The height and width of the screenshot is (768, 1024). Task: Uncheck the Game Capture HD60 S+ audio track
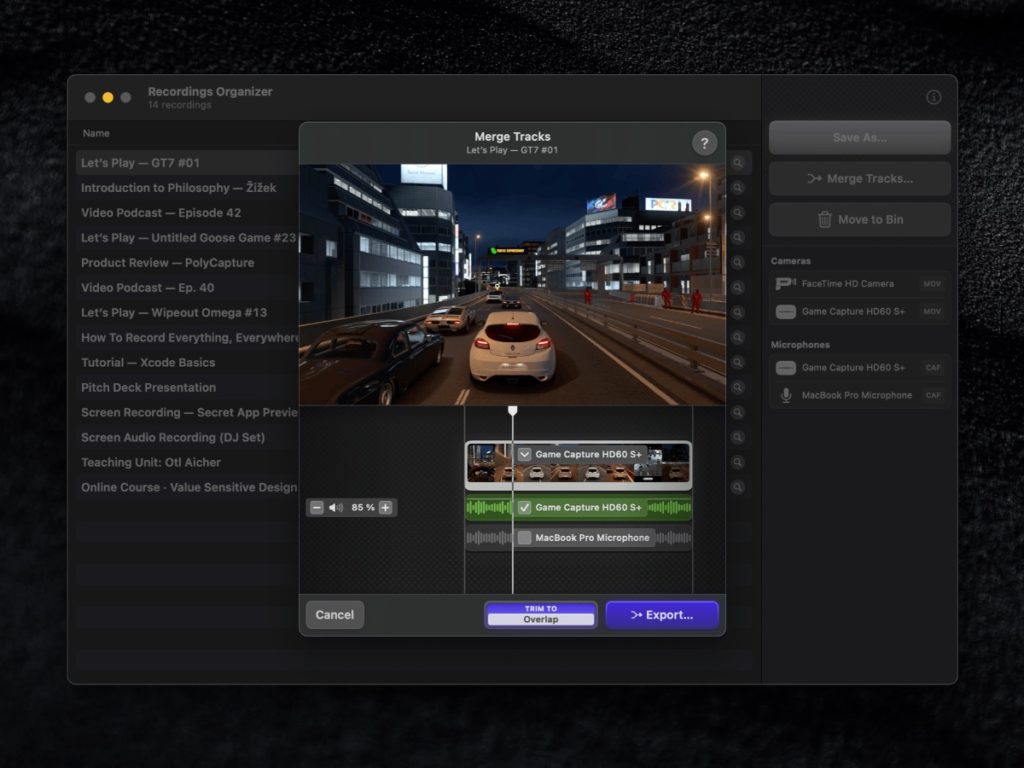coord(525,508)
